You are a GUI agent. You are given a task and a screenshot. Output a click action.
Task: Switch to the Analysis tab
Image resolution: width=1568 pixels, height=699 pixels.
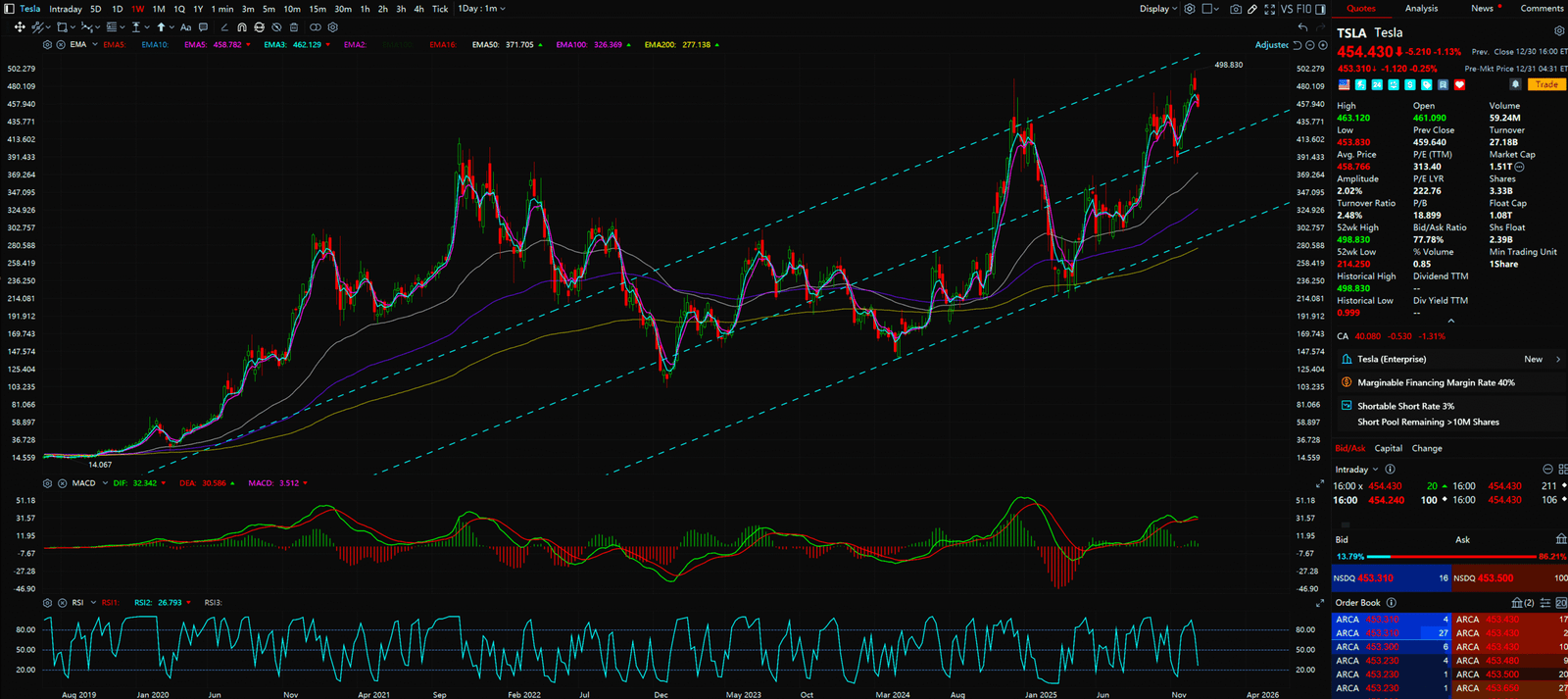click(x=1421, y=9)
